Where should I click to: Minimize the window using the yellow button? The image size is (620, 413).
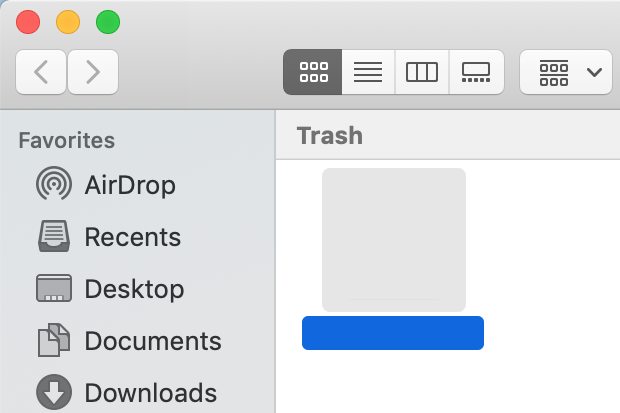[68, 22]
